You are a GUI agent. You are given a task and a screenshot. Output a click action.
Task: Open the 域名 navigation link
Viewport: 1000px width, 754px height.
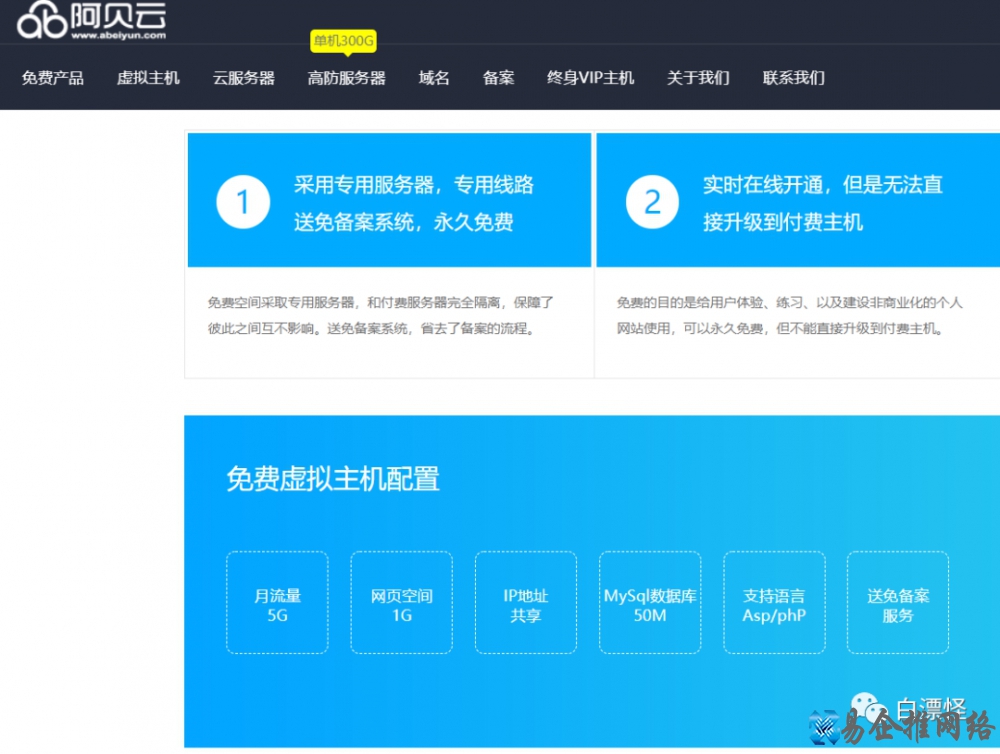tap(434, 78)
